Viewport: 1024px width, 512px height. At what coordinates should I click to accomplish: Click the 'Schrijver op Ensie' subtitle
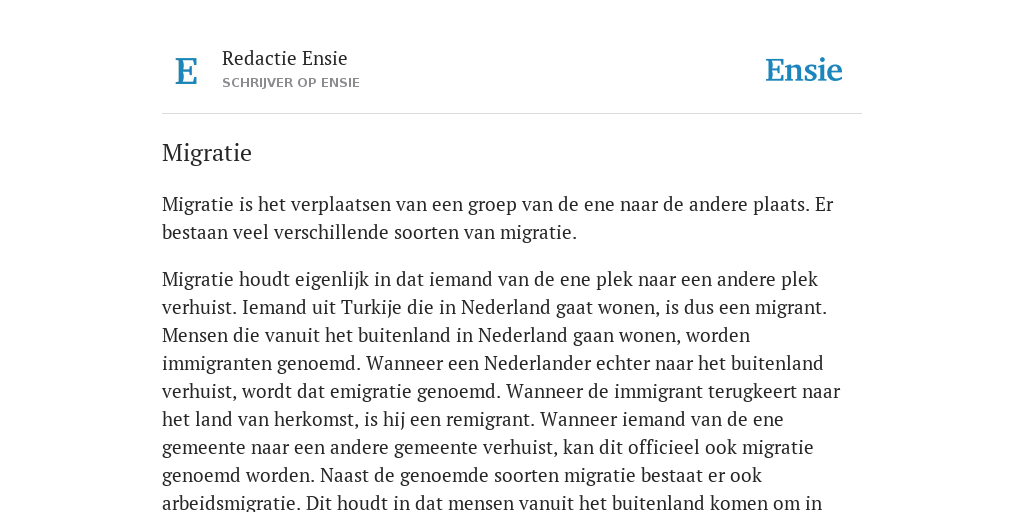tap(291, 83)
